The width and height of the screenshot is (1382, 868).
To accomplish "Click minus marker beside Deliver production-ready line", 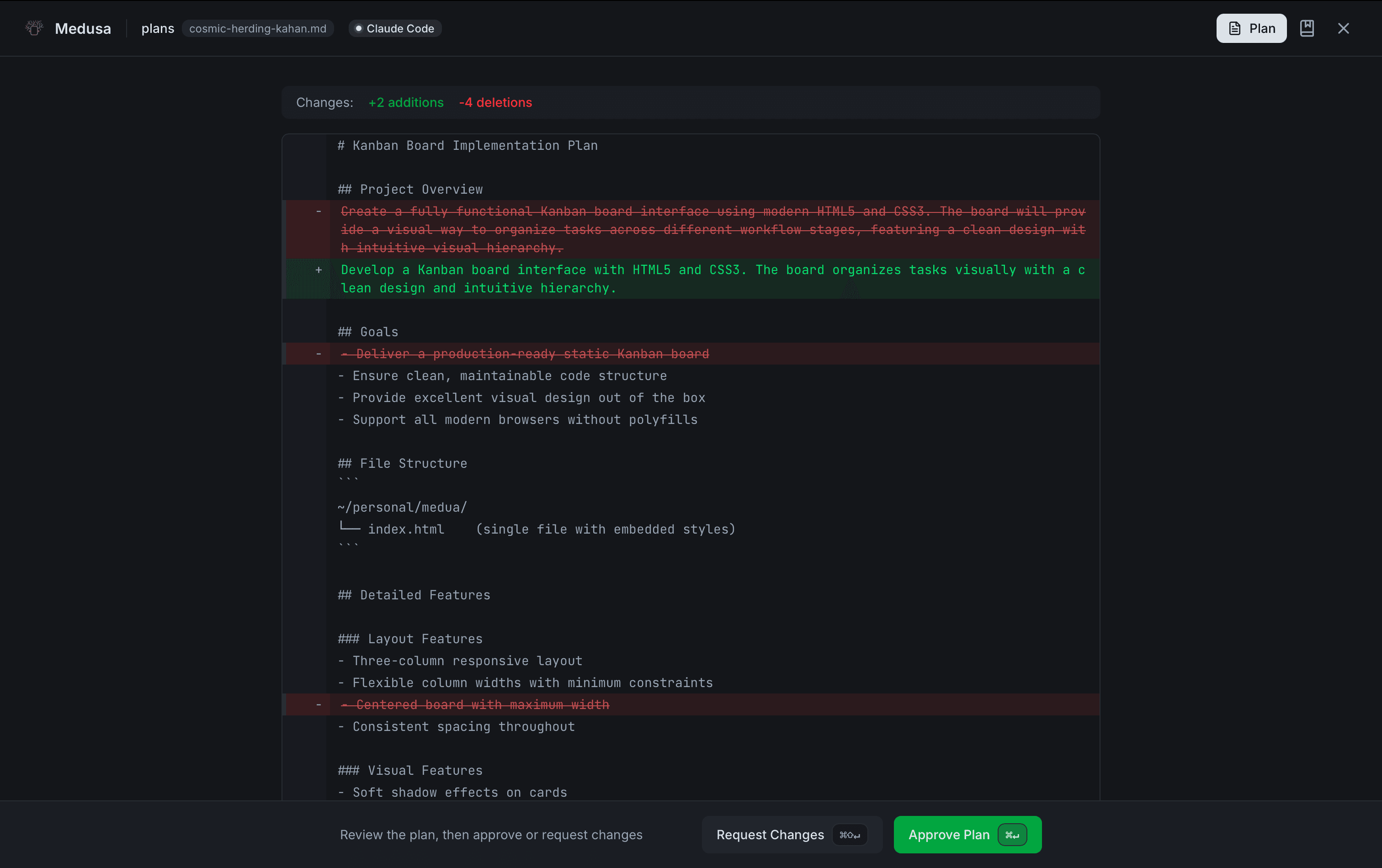I will point(319,354).
